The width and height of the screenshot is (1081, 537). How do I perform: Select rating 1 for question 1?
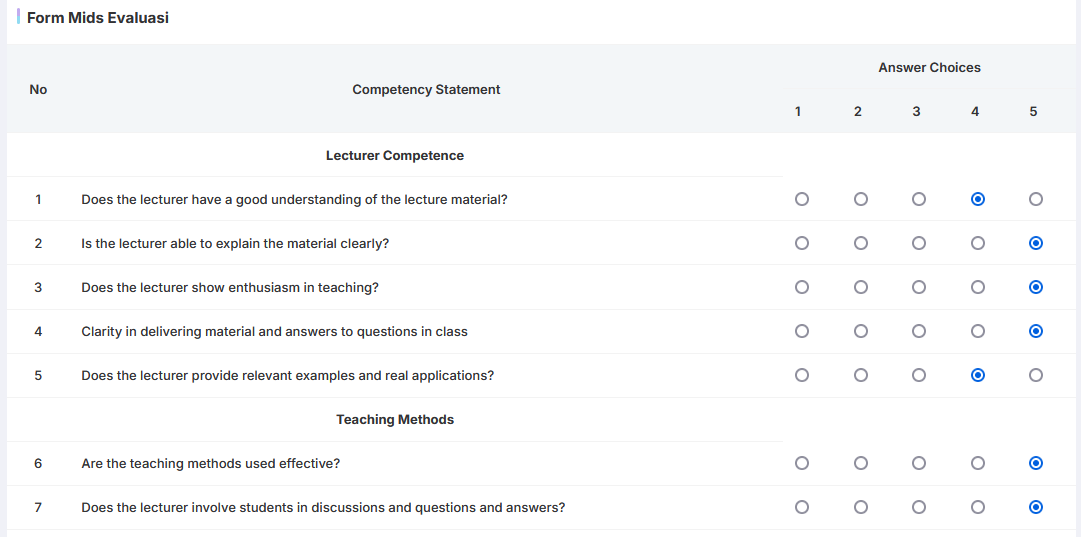801,199
